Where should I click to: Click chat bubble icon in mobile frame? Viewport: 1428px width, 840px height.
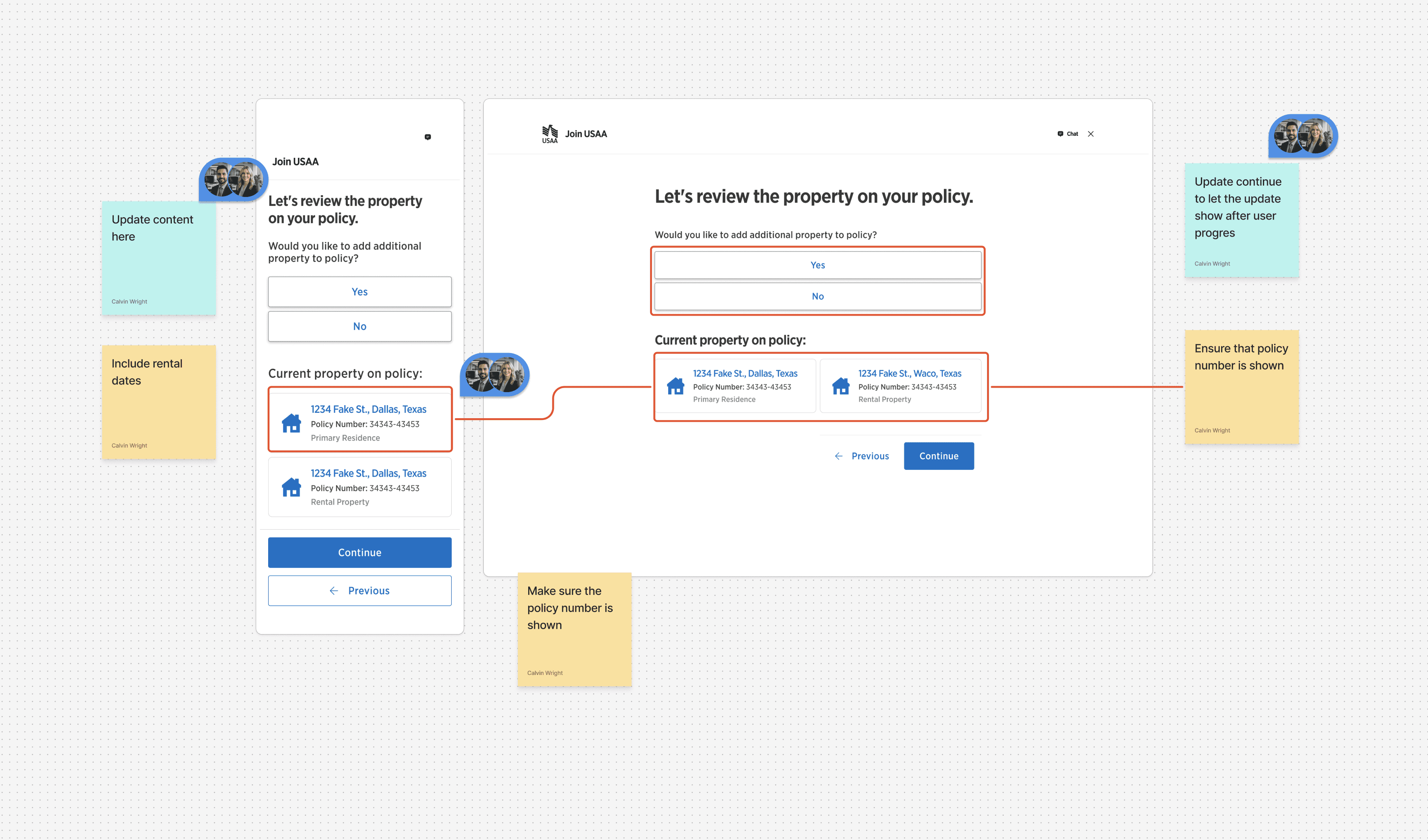(428, 137)
